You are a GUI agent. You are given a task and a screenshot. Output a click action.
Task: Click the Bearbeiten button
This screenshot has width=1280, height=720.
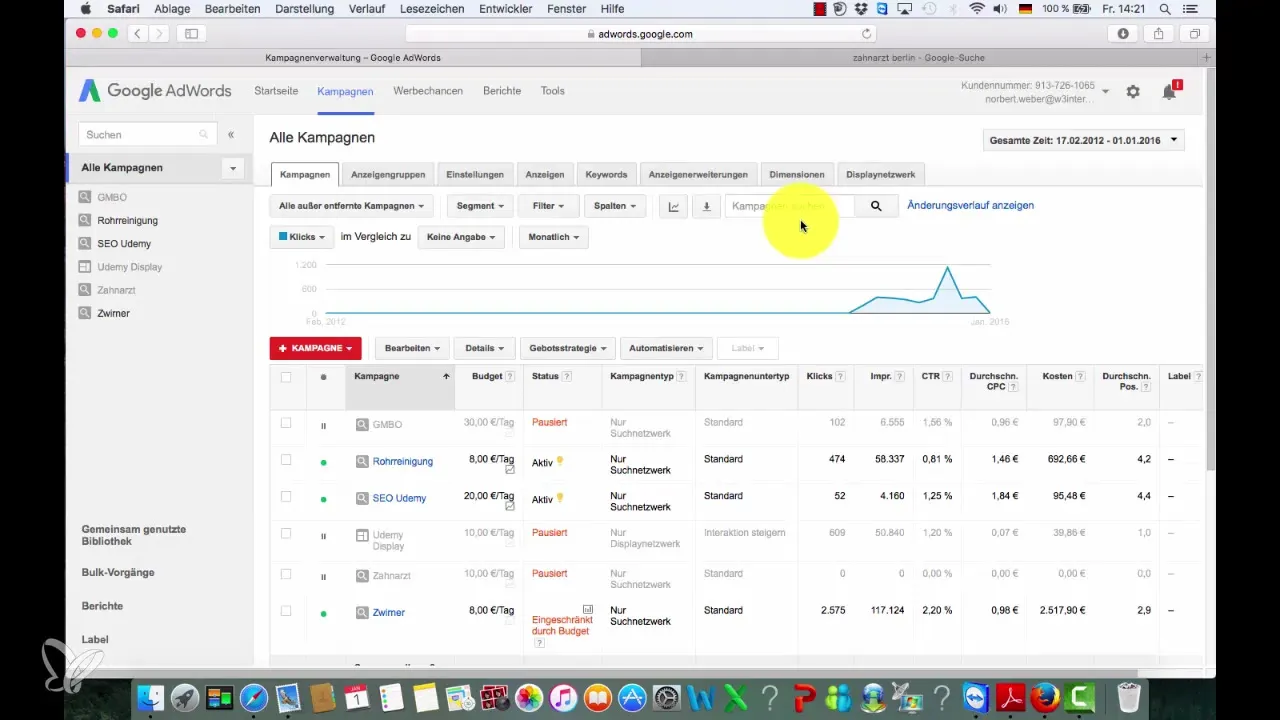click(x=412, y=348)
